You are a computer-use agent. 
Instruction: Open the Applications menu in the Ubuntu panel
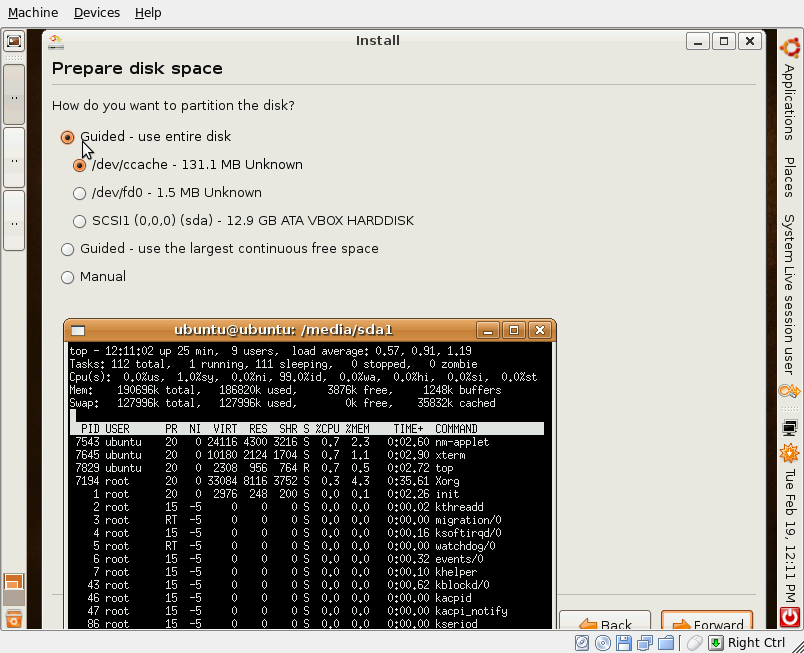click(789, 102)
